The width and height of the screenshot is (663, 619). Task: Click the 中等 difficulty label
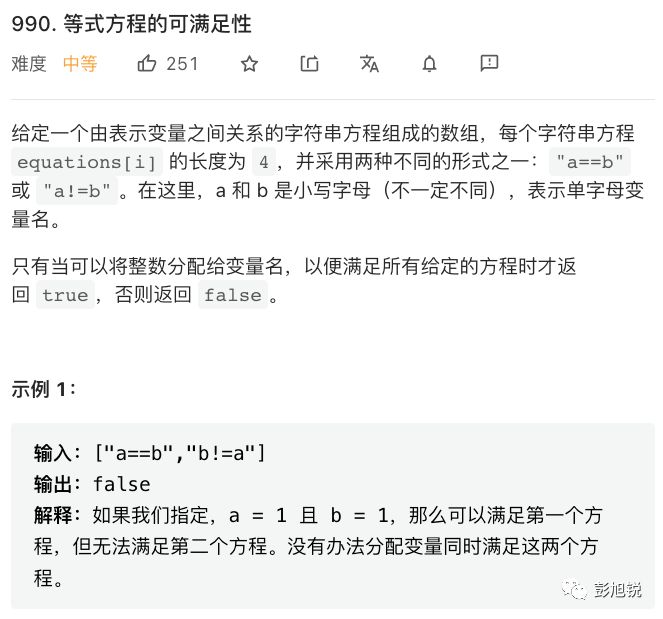coord(80,64)
